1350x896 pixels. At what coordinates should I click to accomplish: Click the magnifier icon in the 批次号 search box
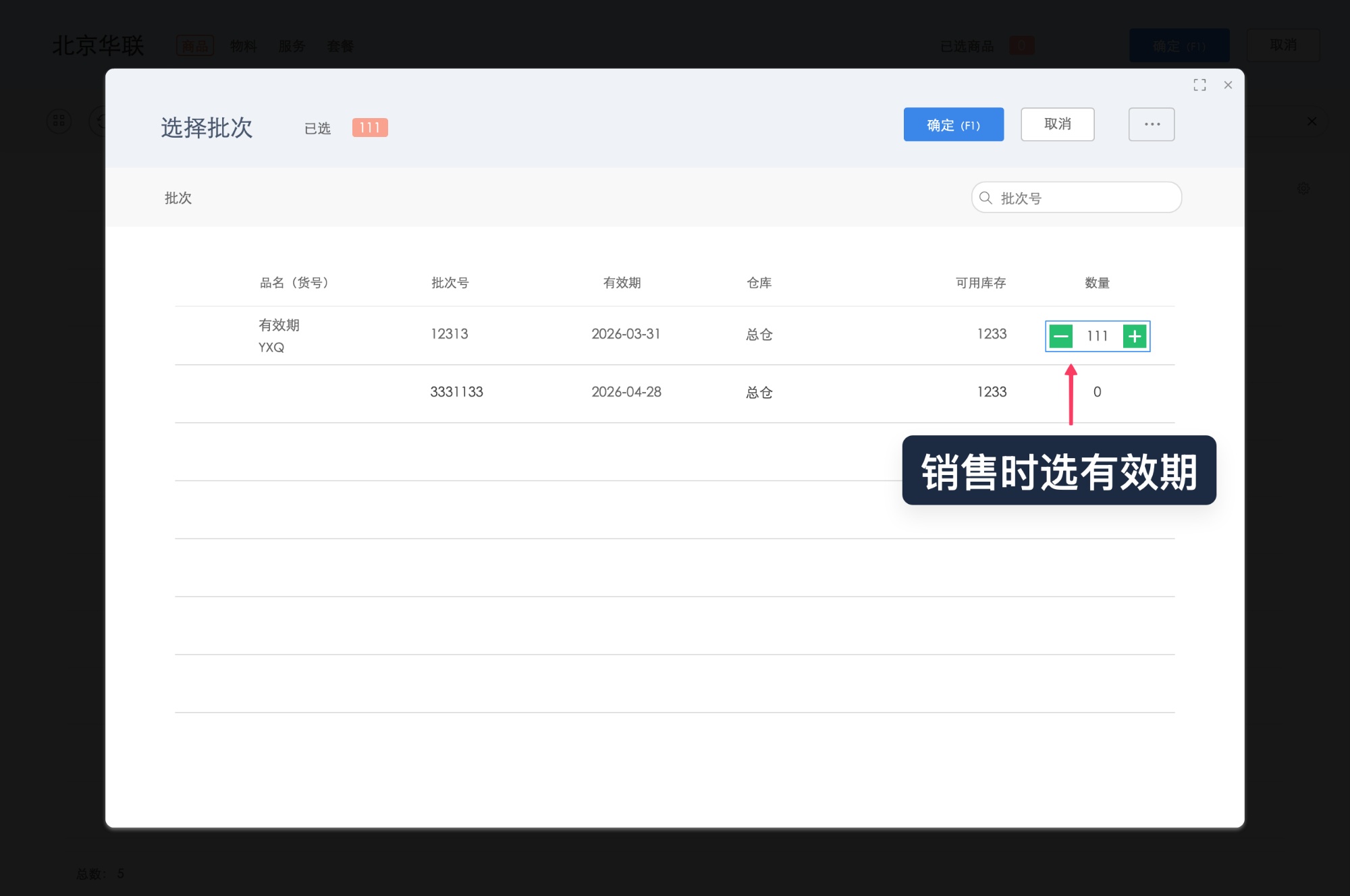click(x=986, y=198)
